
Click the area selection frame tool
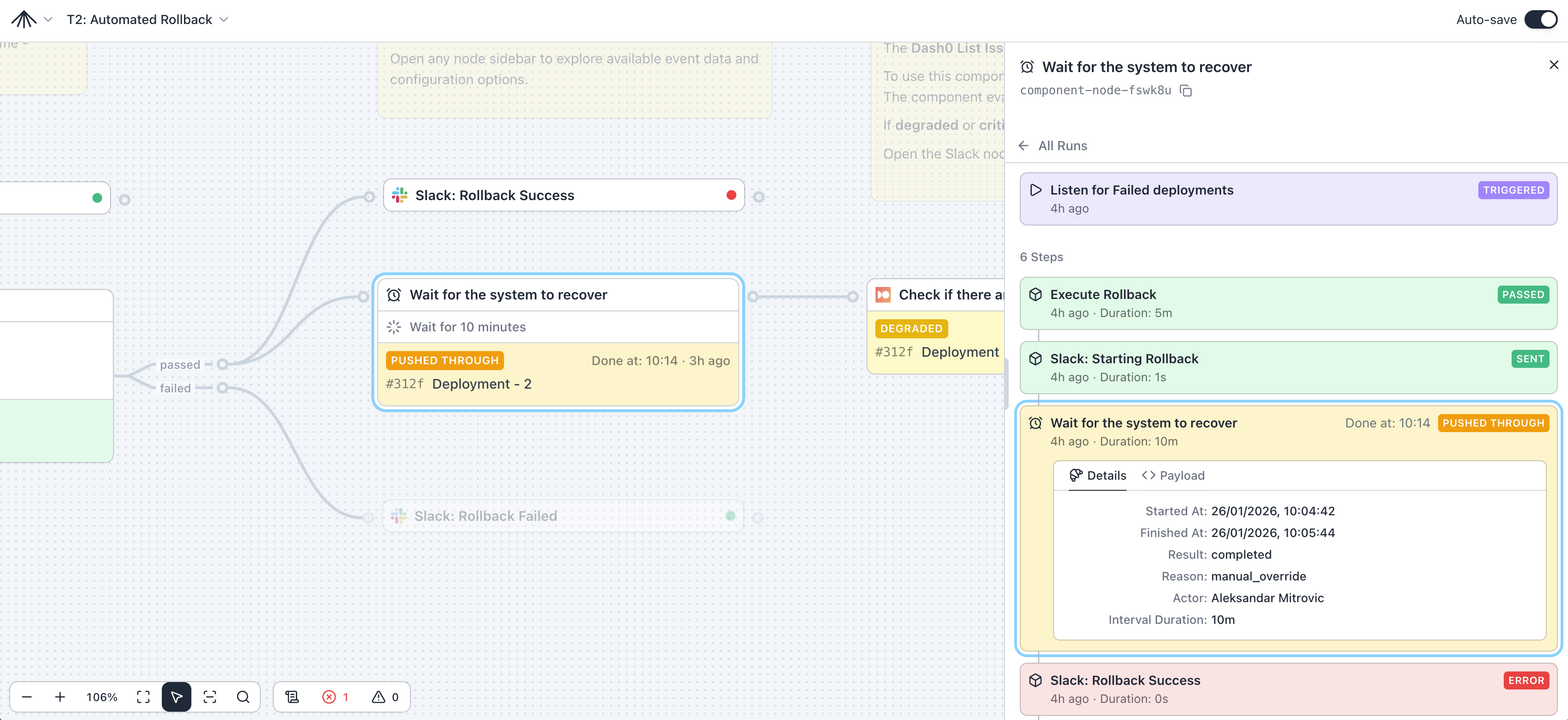point(210,697)
